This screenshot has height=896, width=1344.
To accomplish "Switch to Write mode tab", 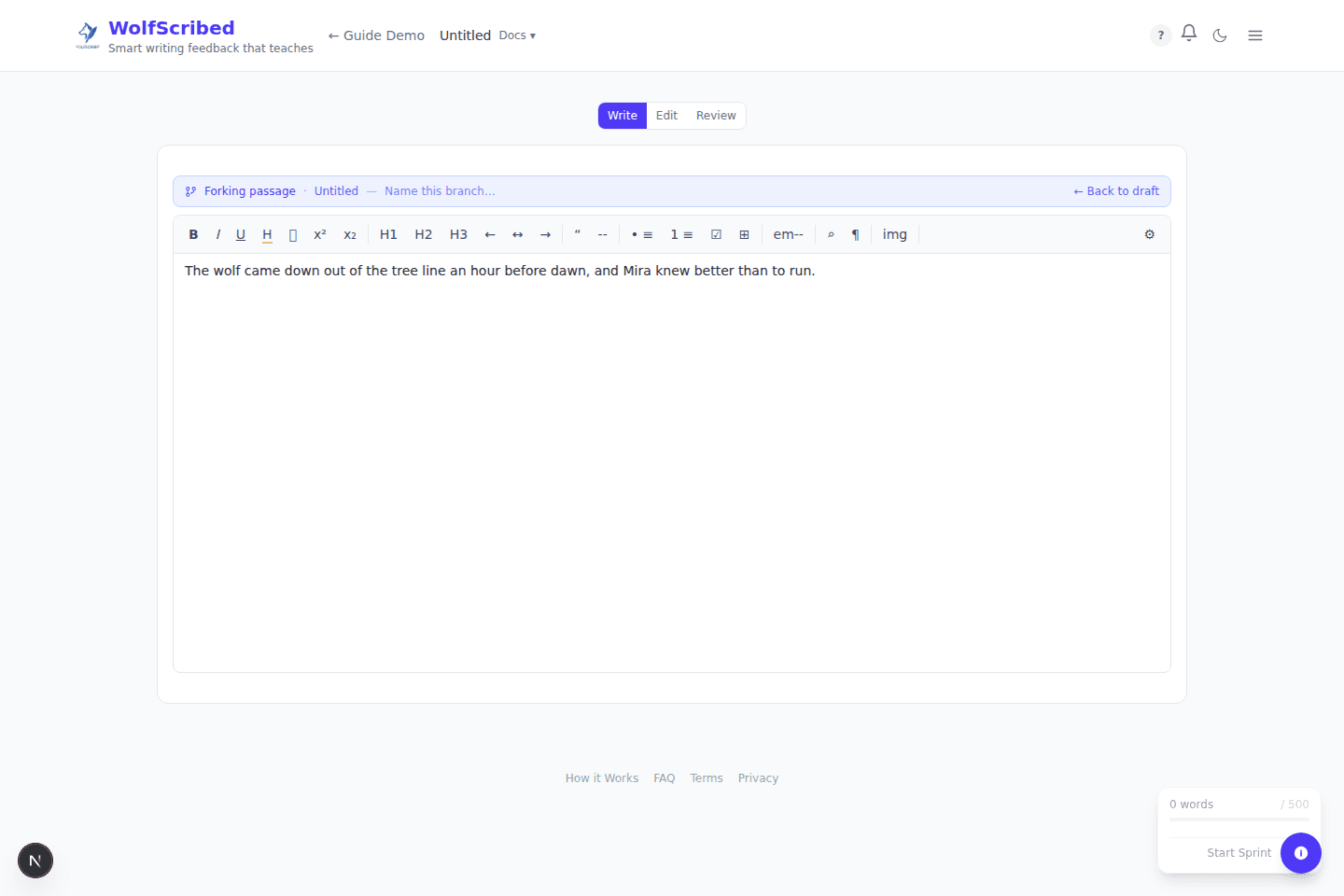I will pos(623,116).
